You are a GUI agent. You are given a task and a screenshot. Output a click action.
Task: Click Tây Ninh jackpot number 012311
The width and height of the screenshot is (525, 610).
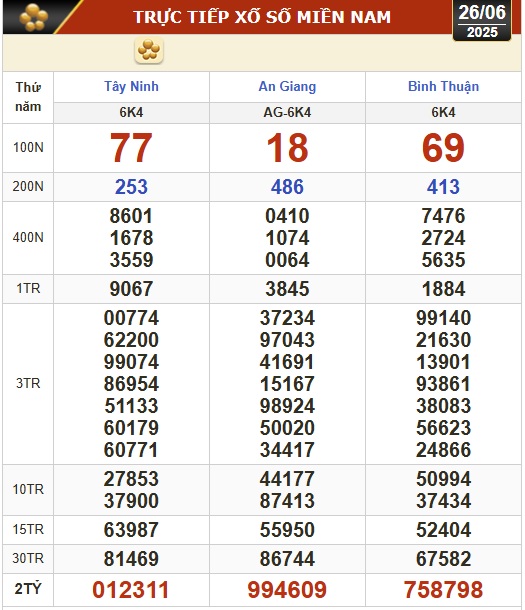tap(131, 590)
